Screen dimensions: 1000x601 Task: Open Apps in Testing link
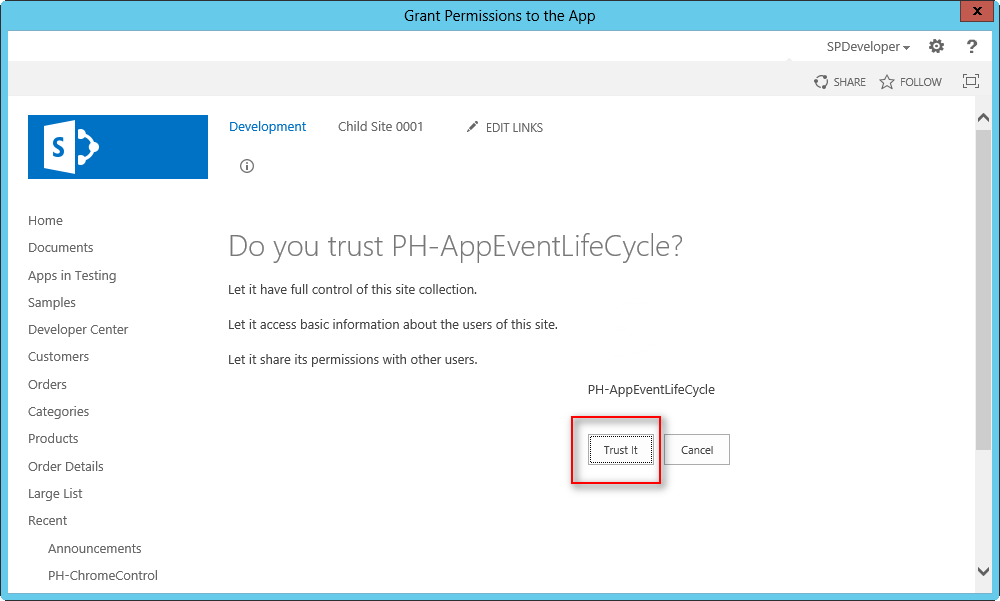[x=72, y=275]
